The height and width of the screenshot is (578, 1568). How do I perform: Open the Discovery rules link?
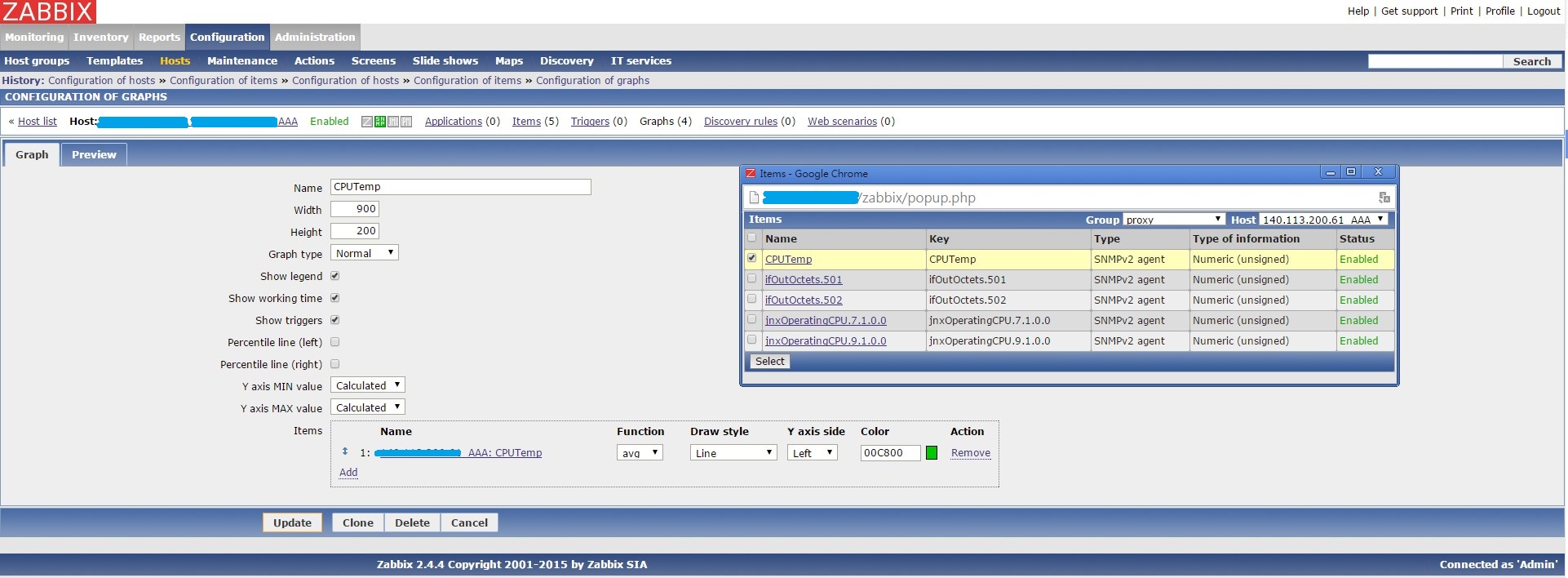click(741, 122)
